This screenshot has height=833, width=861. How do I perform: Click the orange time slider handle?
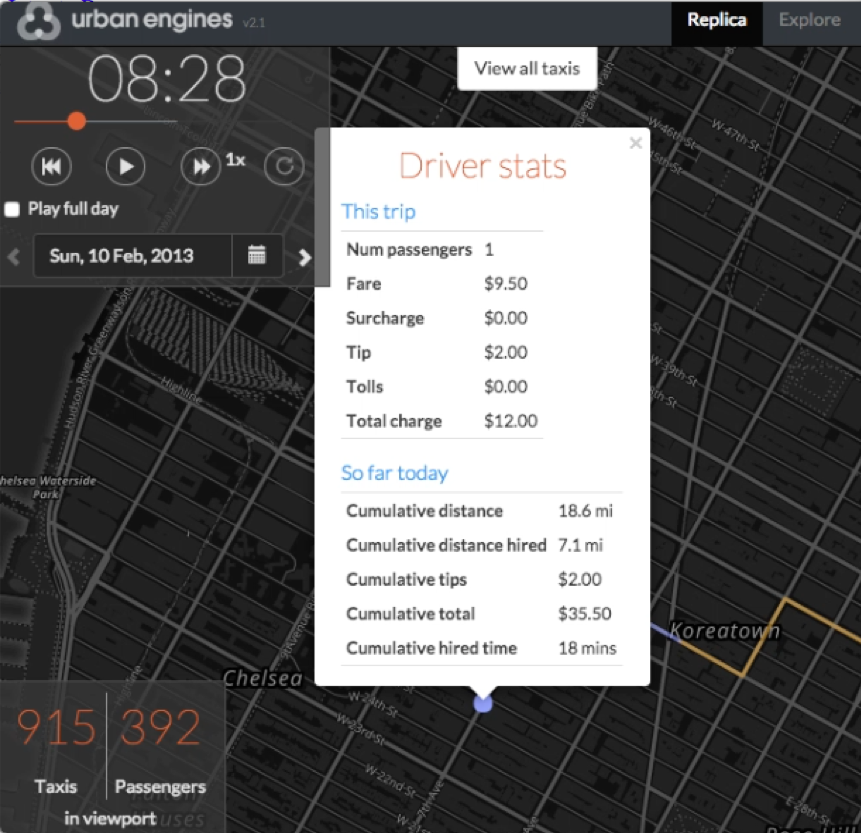point(76,121)
